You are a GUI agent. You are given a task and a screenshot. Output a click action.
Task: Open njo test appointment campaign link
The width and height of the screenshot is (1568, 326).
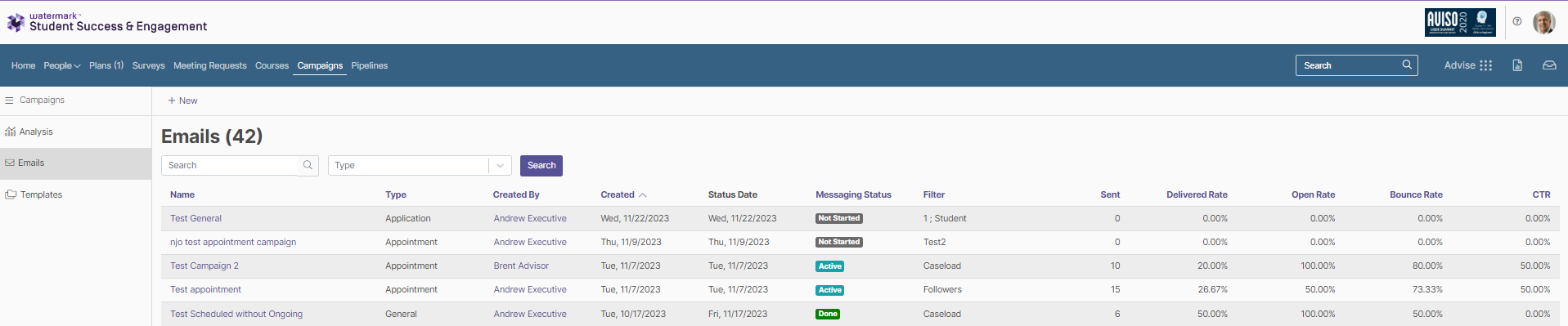pos(233,242)
